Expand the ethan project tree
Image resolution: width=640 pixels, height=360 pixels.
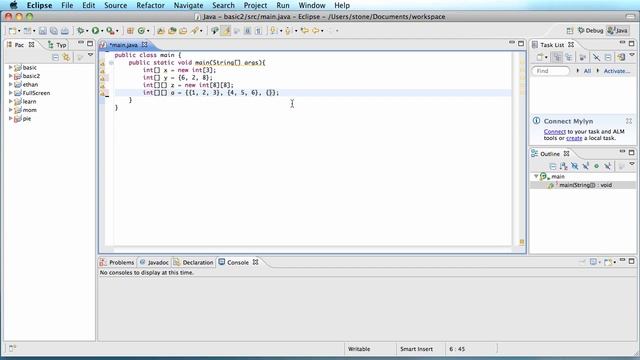[x=11, y=84]
